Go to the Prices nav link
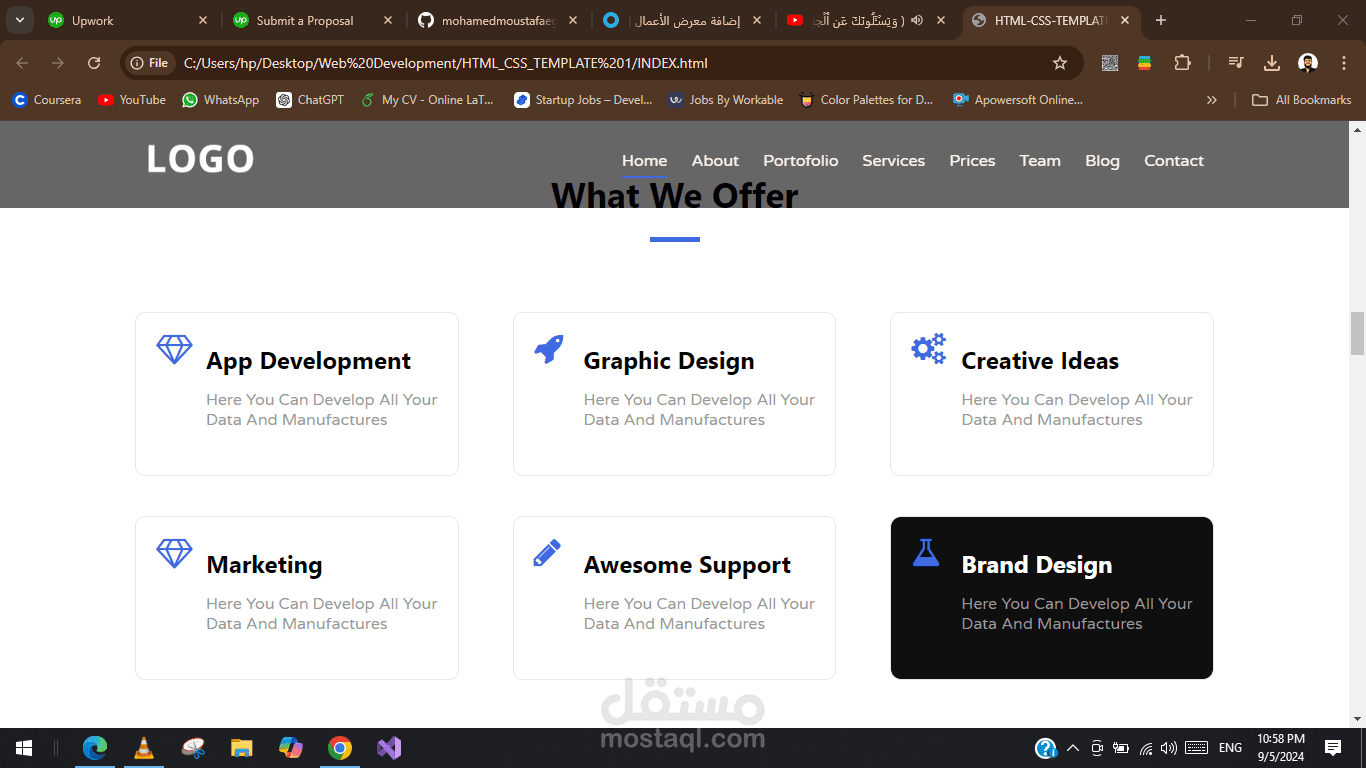Screen dimensions: 1366x768 tap(972, 161)
